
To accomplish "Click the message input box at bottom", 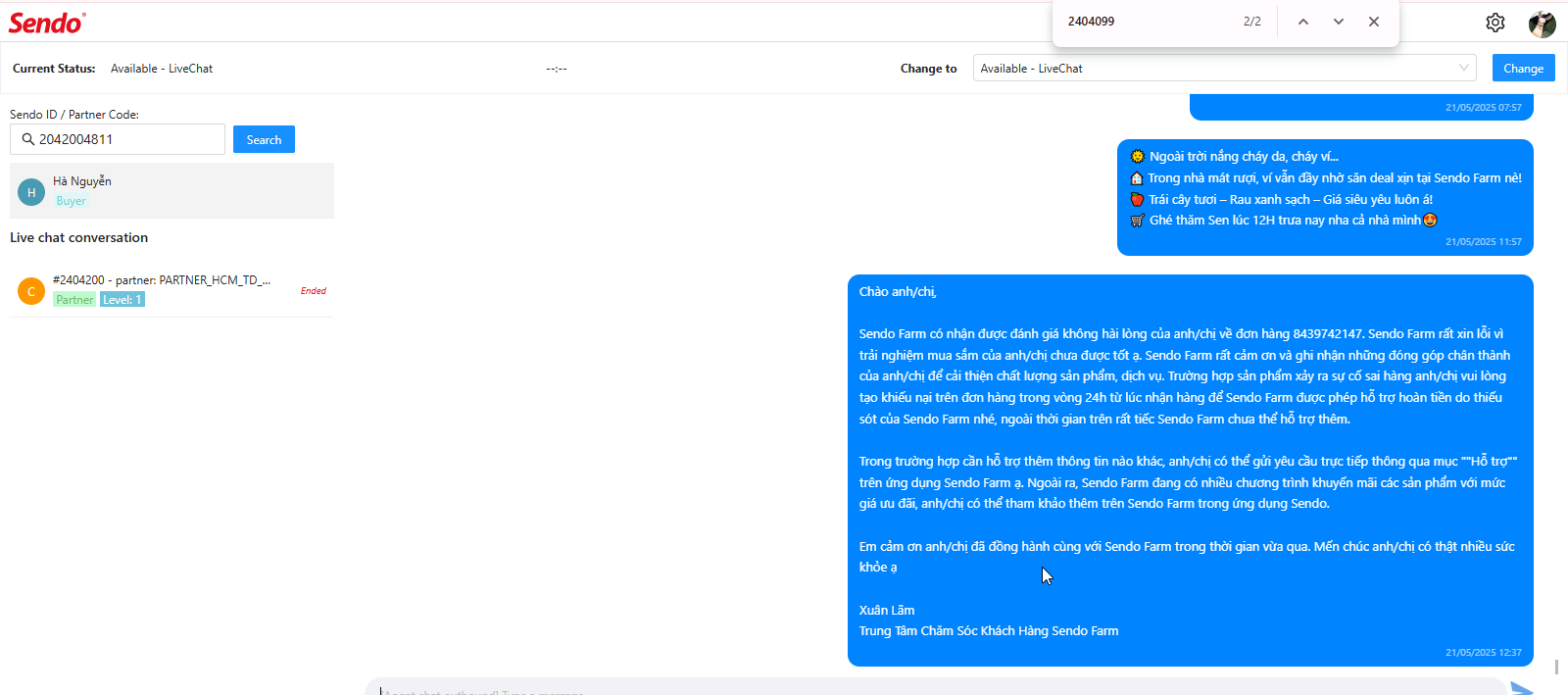I will click(x=936, y=687).
